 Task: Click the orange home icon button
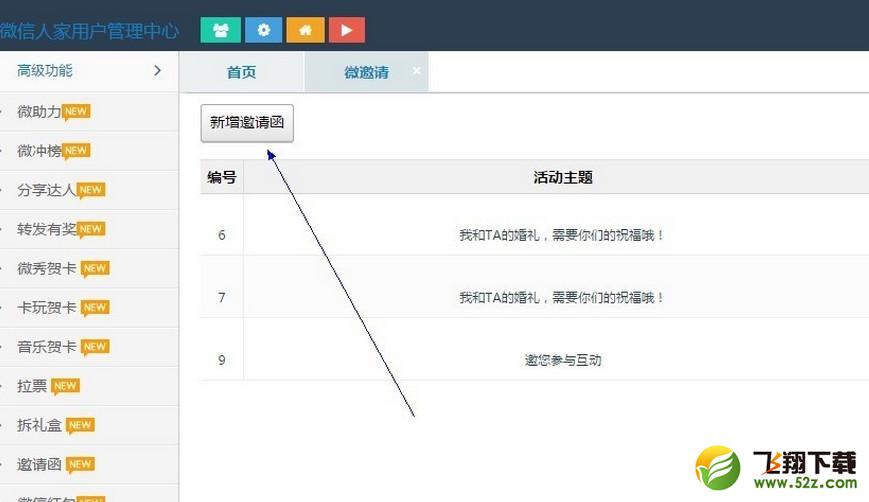tap(305, 30)
